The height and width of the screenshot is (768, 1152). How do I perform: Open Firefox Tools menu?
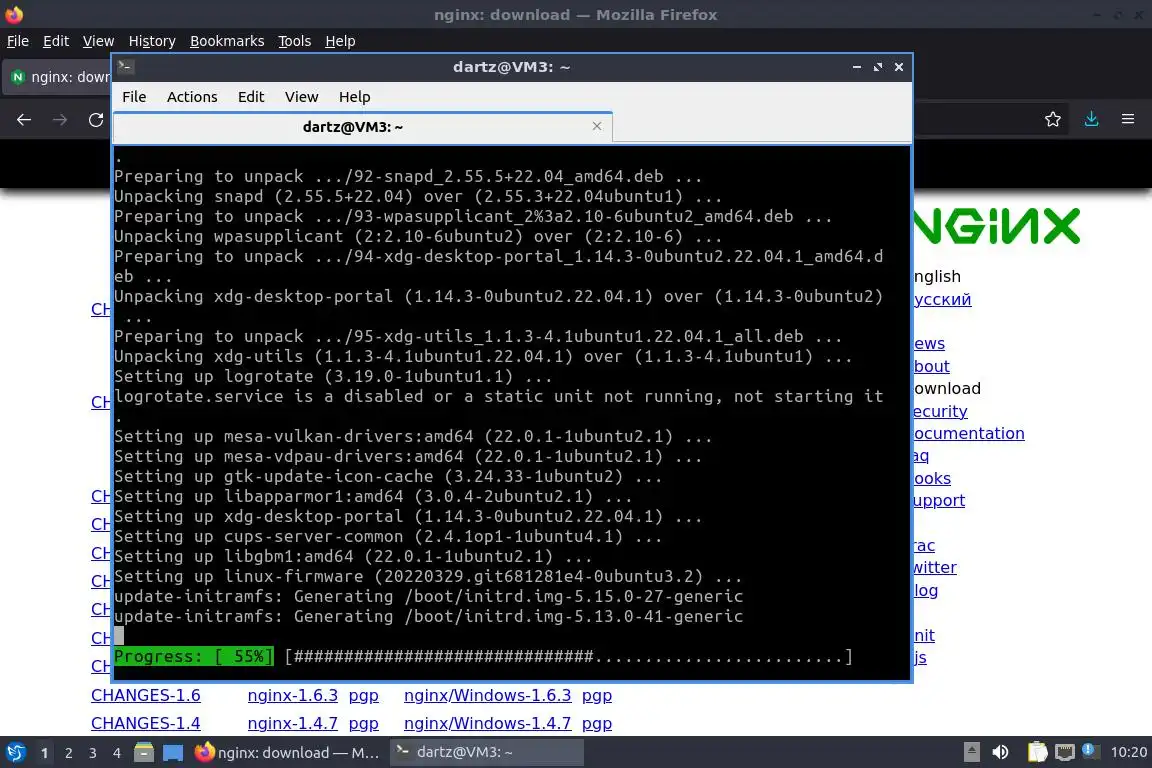pyautogui.click(x=295, y=41)
